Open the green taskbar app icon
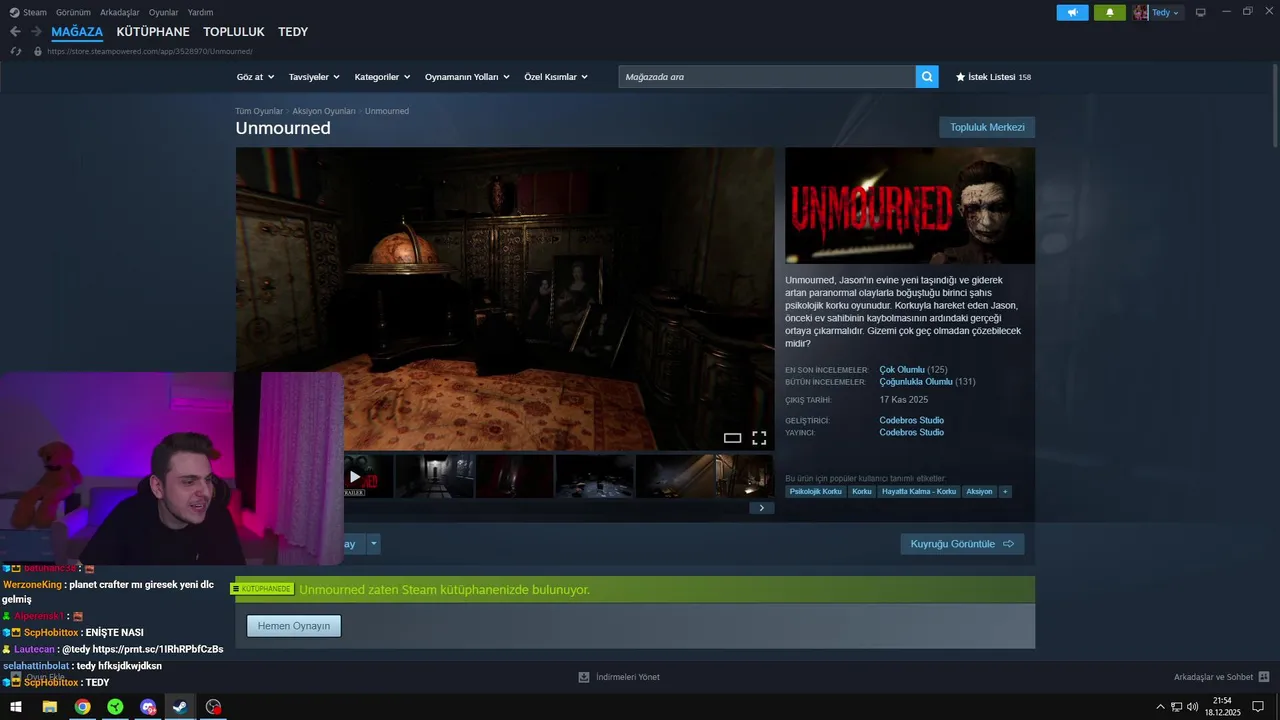 (x=116, y=707)
